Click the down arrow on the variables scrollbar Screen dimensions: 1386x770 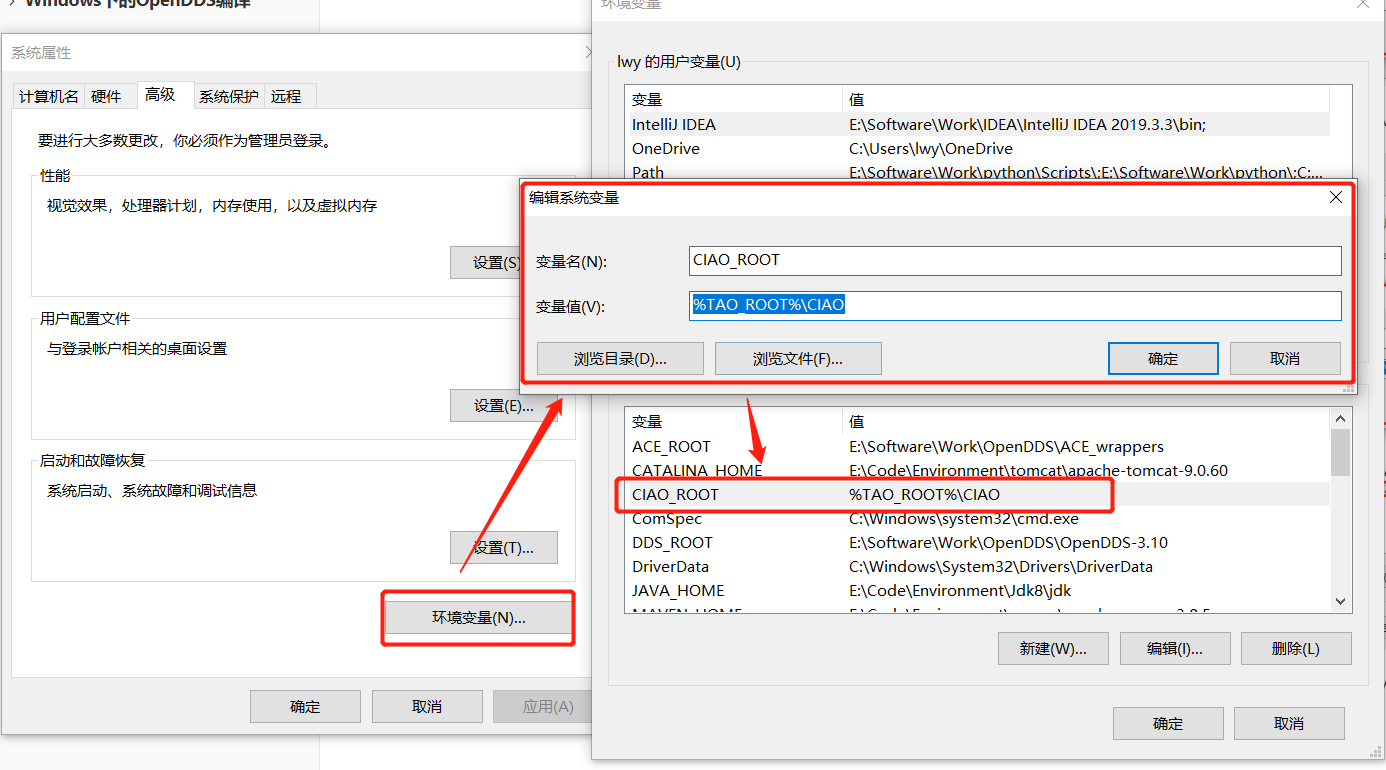pyautogui.click(x=1341, y=600)
